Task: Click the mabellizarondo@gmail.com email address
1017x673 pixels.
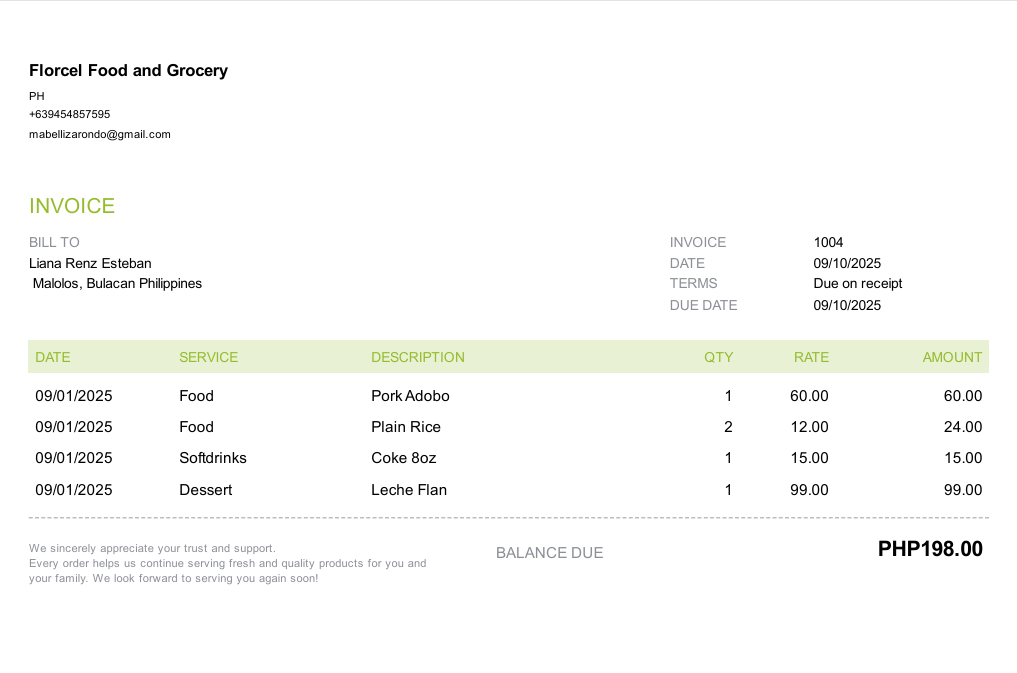Action: (x=100, y=134)
